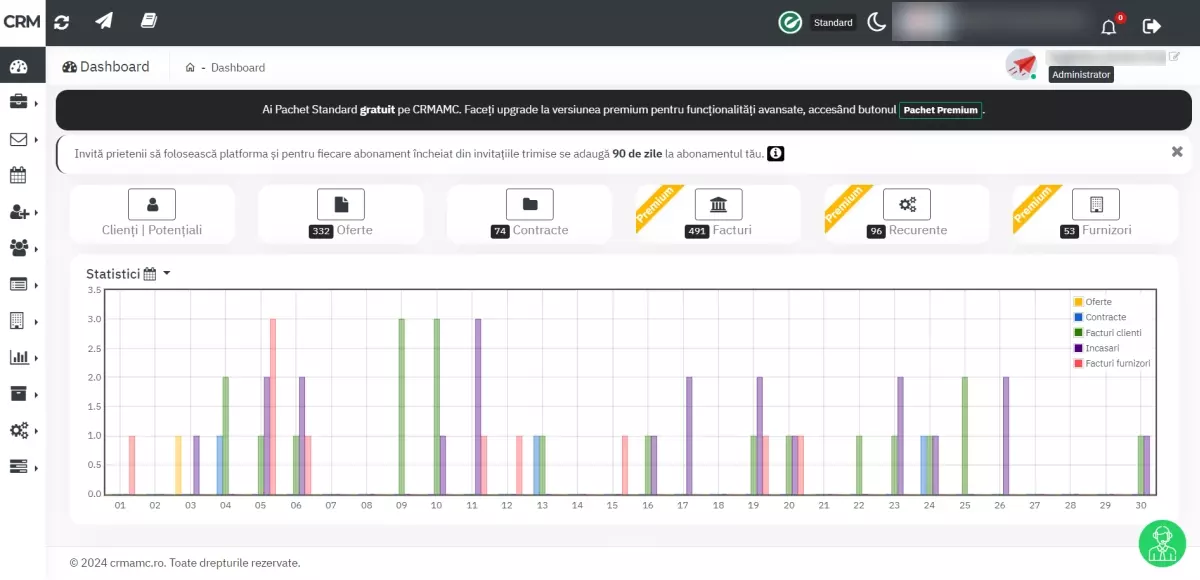Viewport: 1200px width, 580px height.
Task: Select the Furnizori building icon
Action: click(1094, 204)
